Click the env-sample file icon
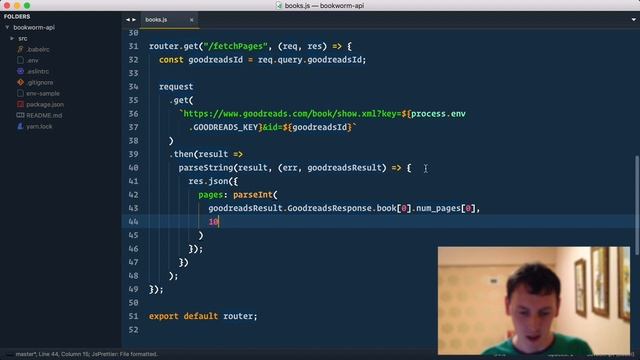 coord(20,93)
